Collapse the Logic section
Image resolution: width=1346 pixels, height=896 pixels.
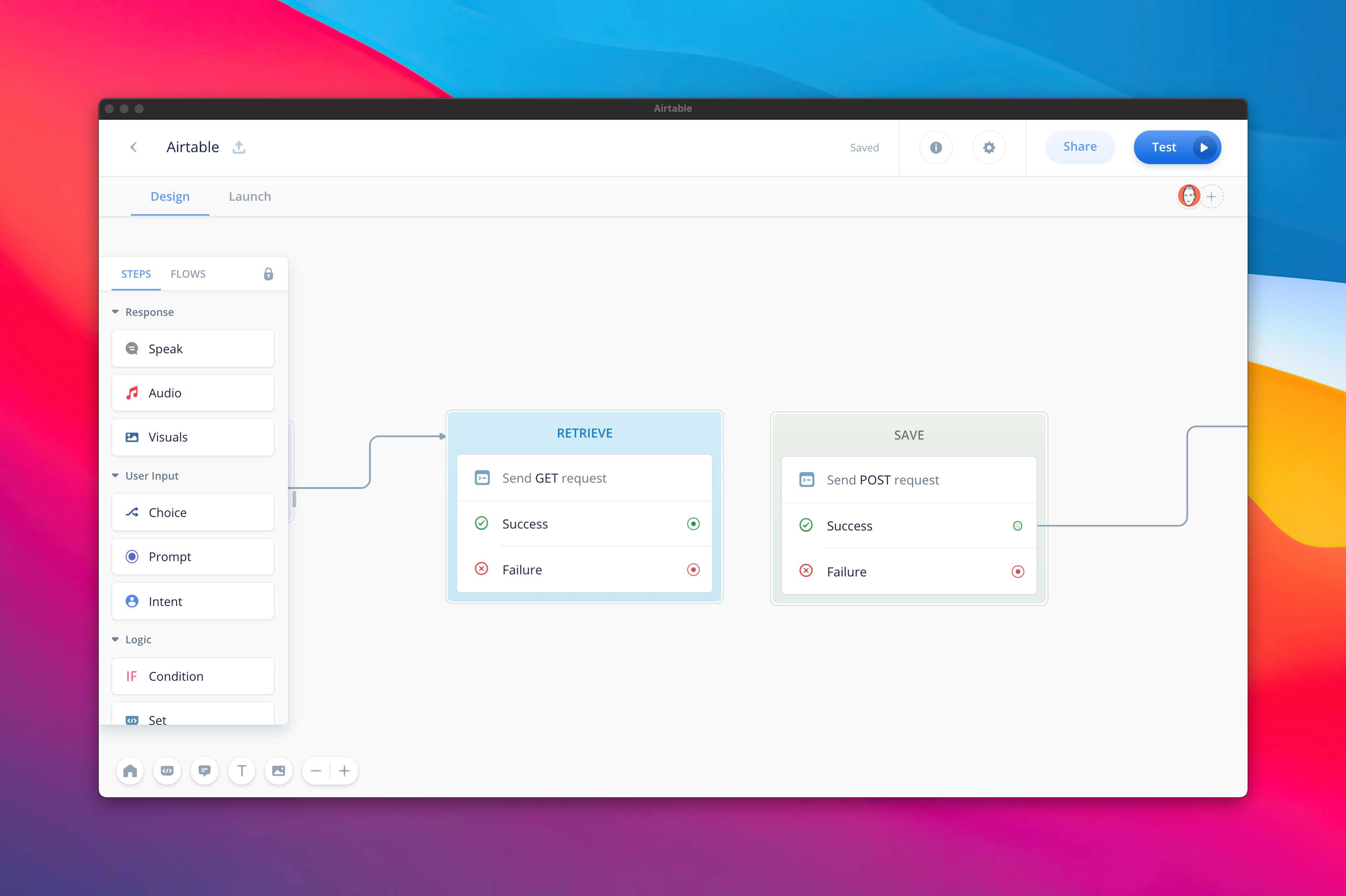[x=115, y=640]
